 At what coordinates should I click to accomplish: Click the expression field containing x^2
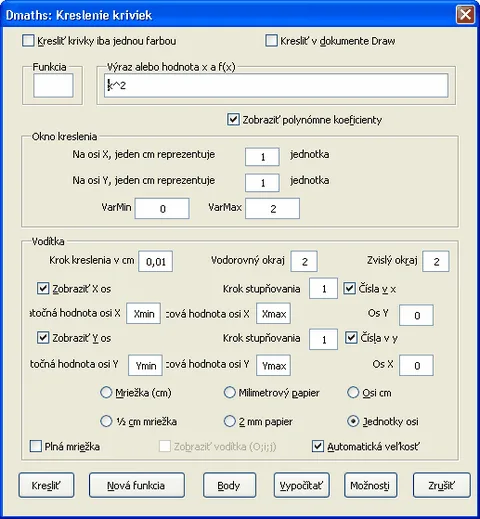click(276, 86)
